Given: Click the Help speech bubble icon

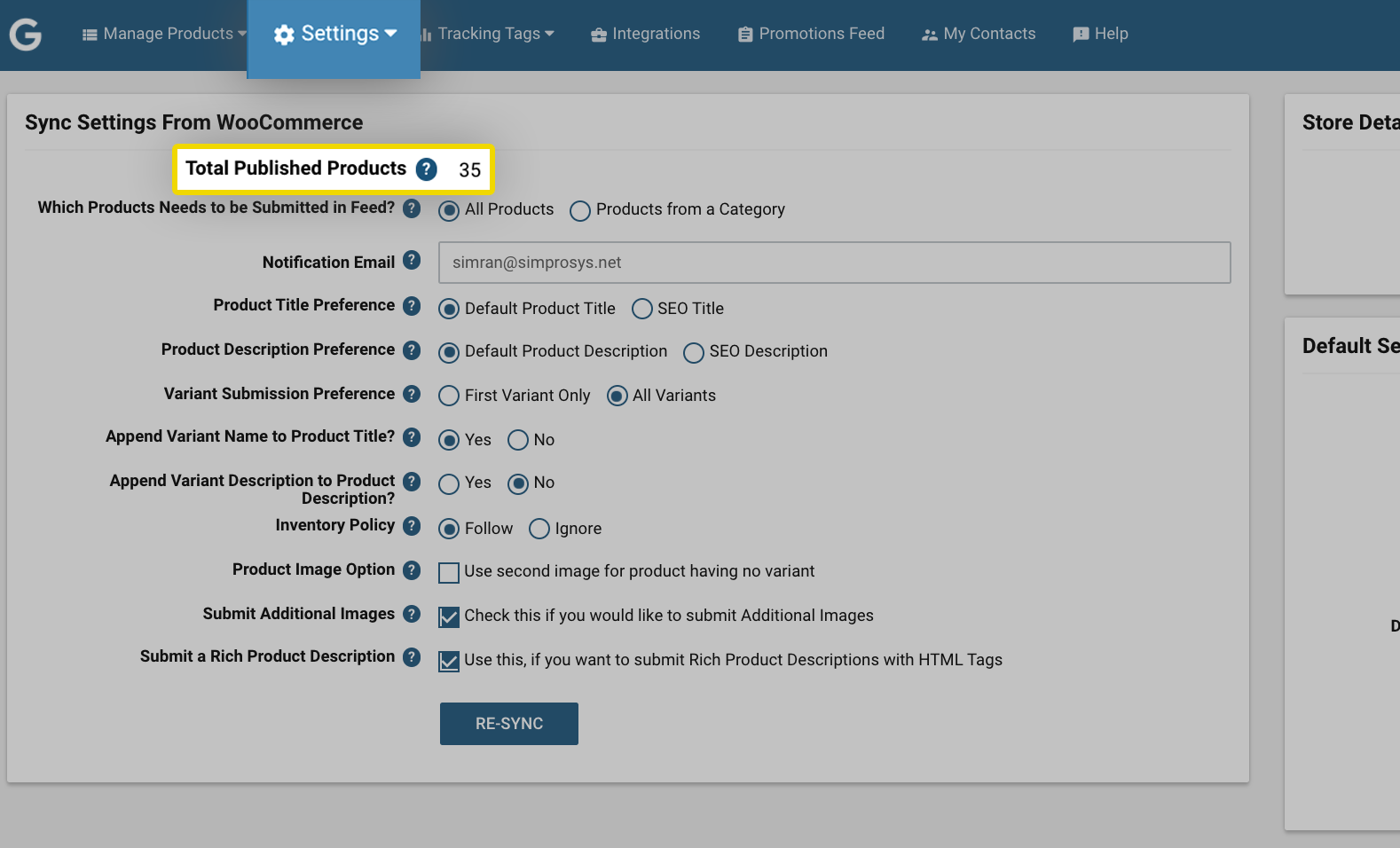Looking at the screenshot, I should (x=1081, y=35).
